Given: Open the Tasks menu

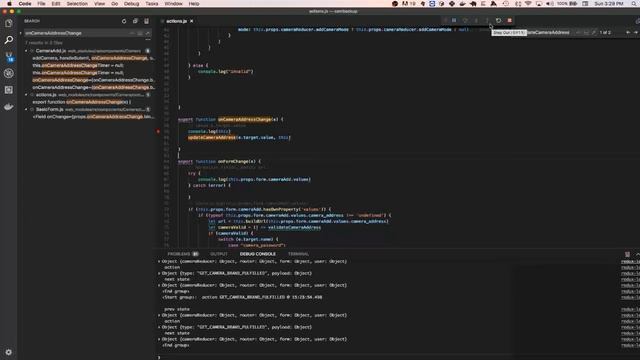Looking at the screenshot, I should click(152, 4).
